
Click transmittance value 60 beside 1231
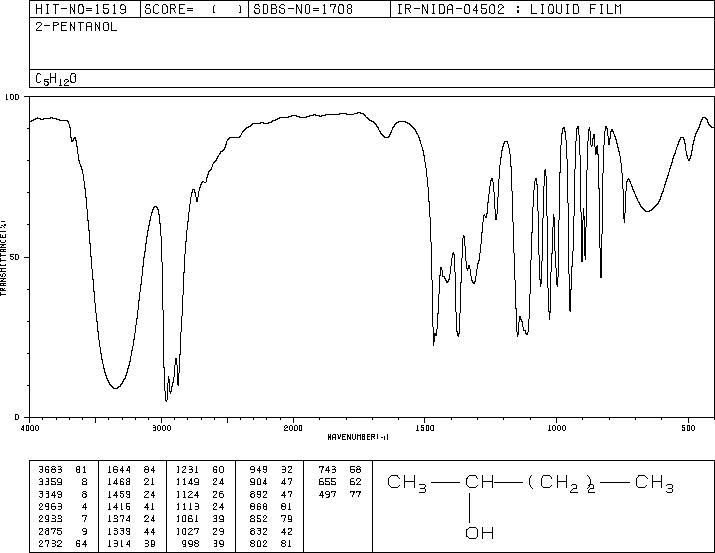click(x=218, y=470)
